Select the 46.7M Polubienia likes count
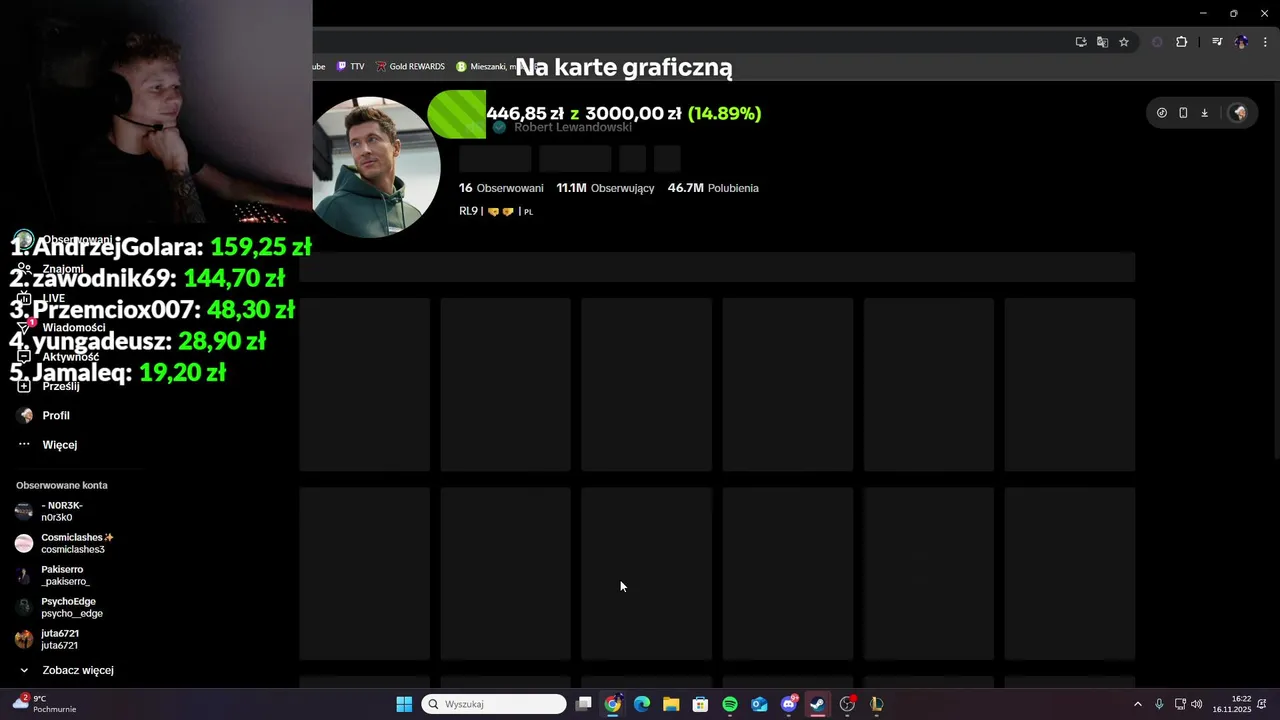1280x720 pixels. point(713,188)
